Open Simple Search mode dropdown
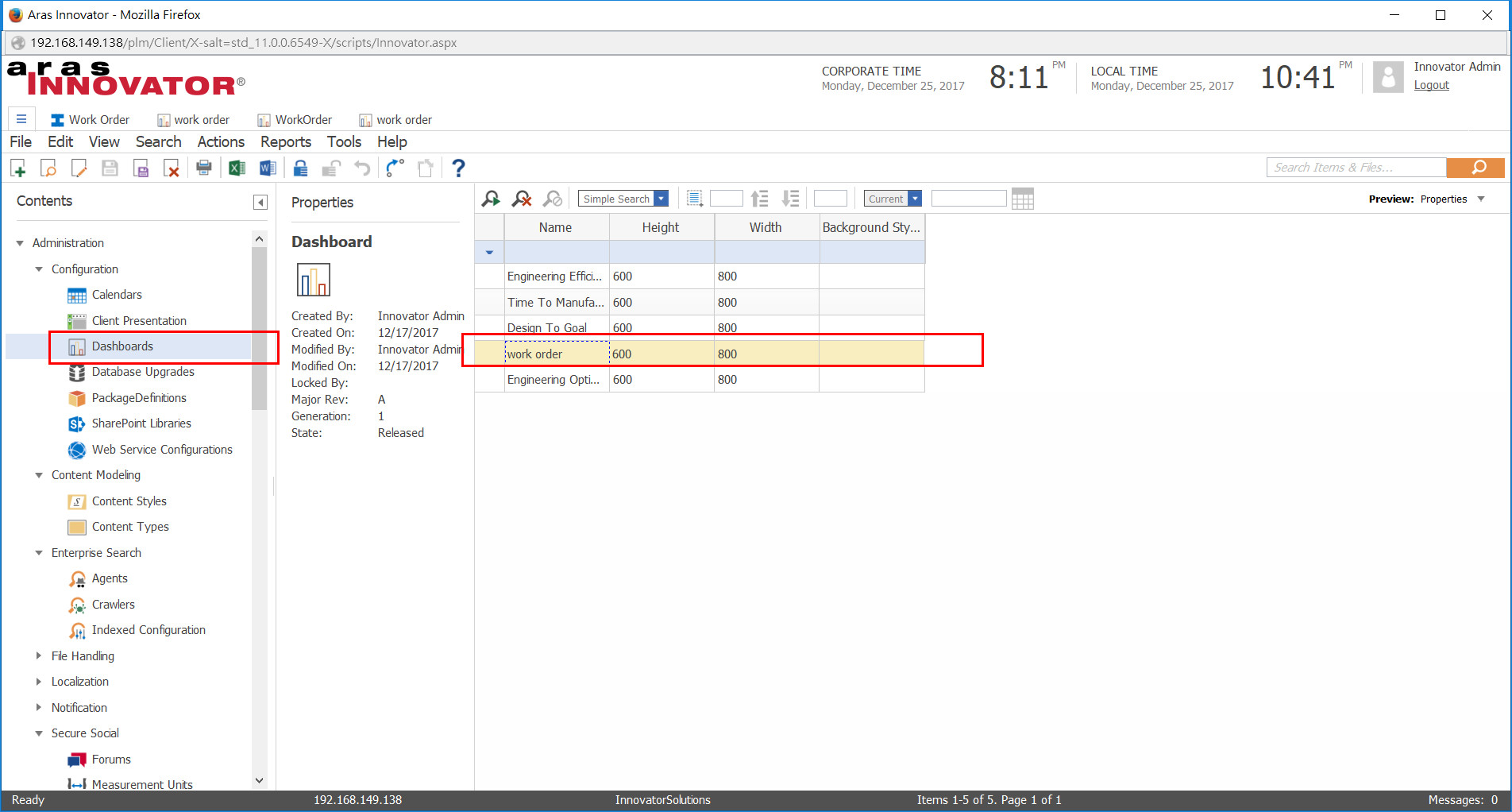 point(661,199)
